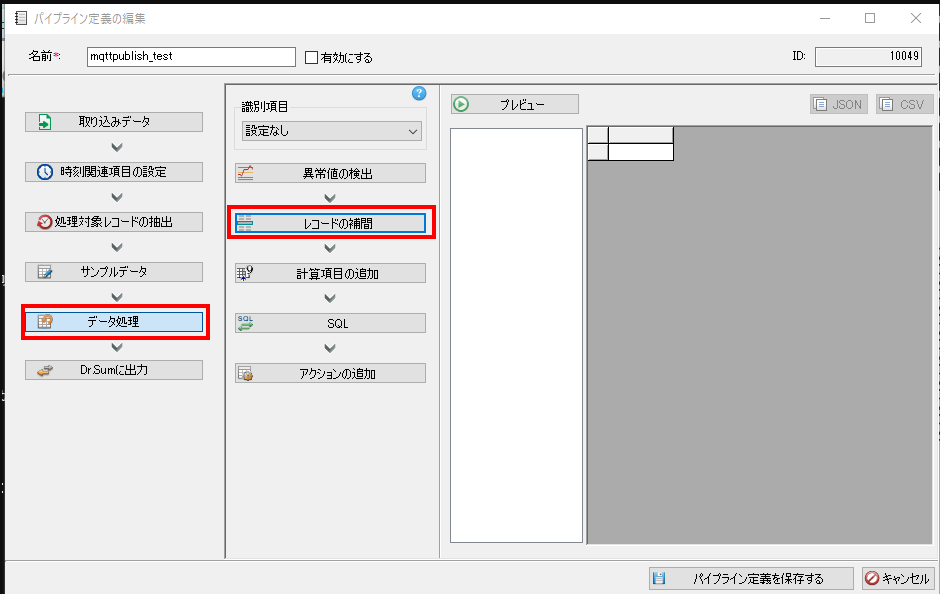
Task: Close the pipeline definition window
Action: pyautogui.click(x=915, y=18)
